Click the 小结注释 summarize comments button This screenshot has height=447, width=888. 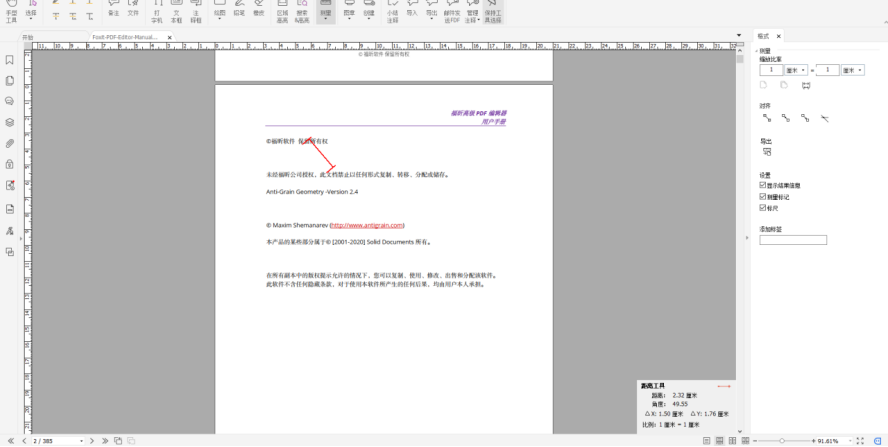[392, 11]
